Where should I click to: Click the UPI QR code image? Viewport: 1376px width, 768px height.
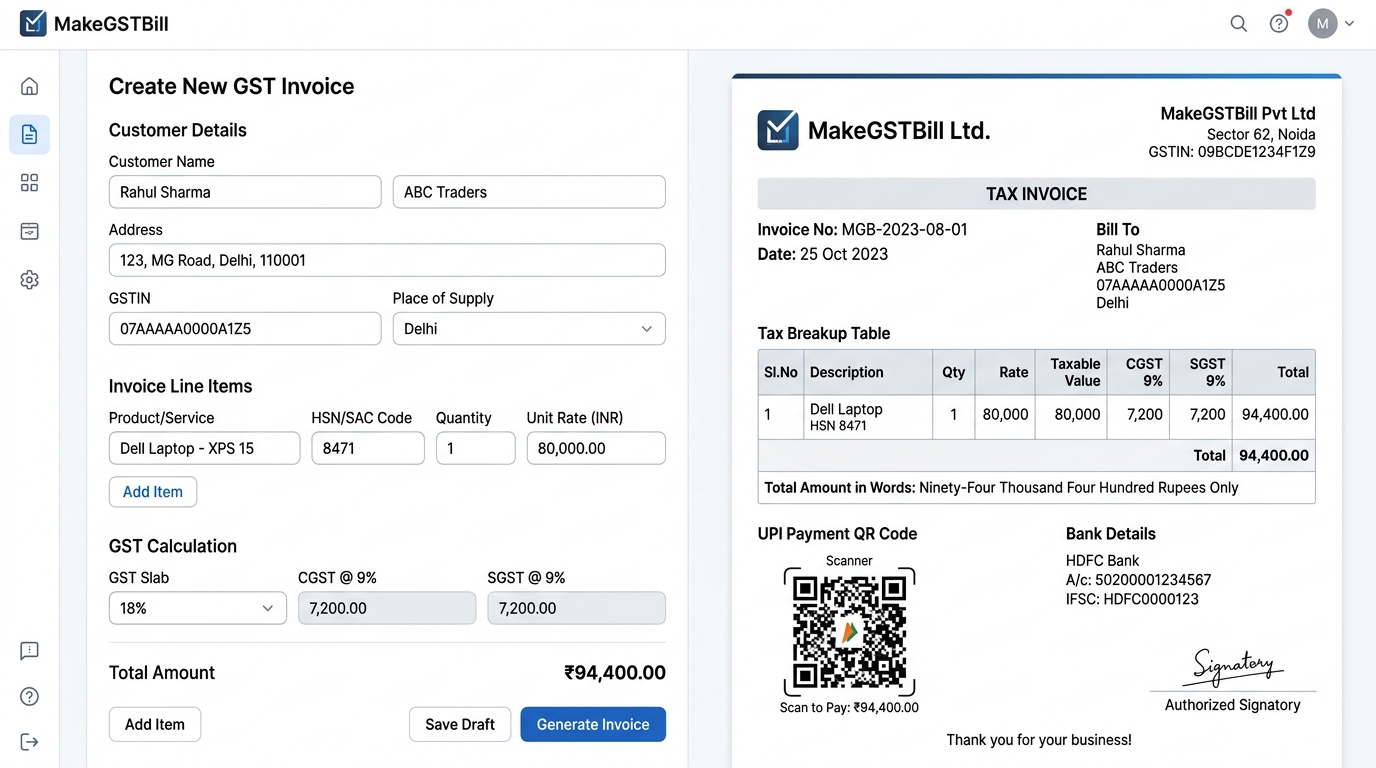click(x=849, y=632)
